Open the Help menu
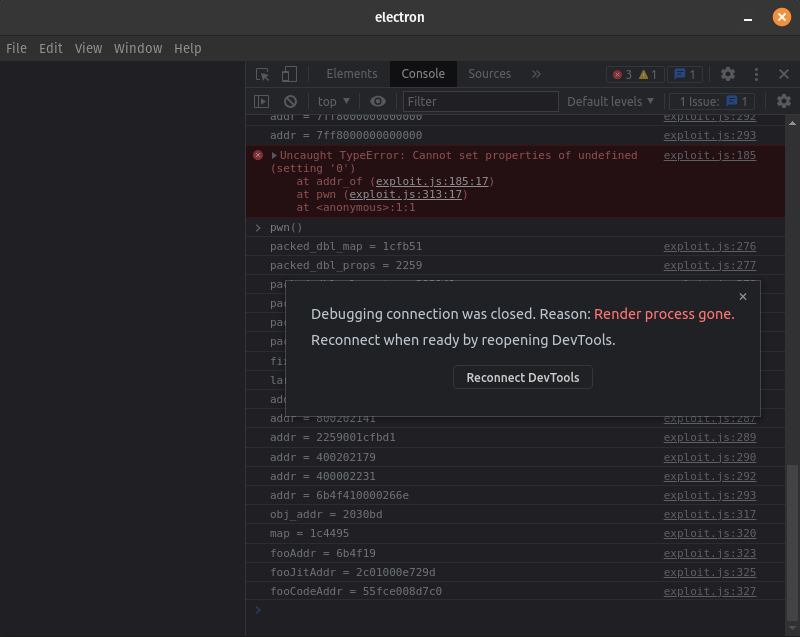Image resolution: width=800 pixels, height=637 pixels. 188,48
